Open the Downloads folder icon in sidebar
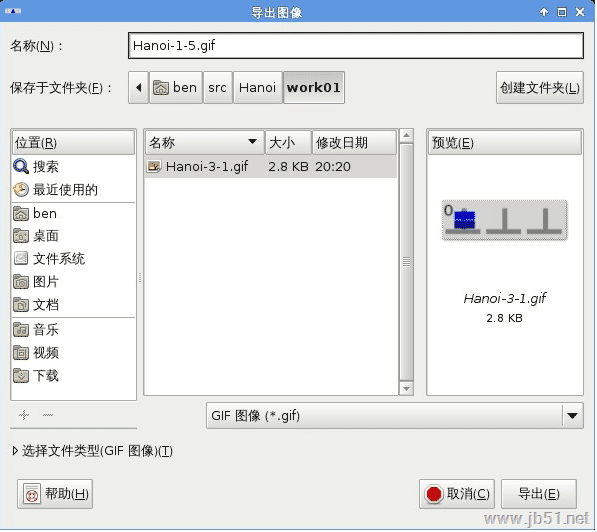This screenshot has height=532, width=597. pyautogui.click(x=21, y=376)
